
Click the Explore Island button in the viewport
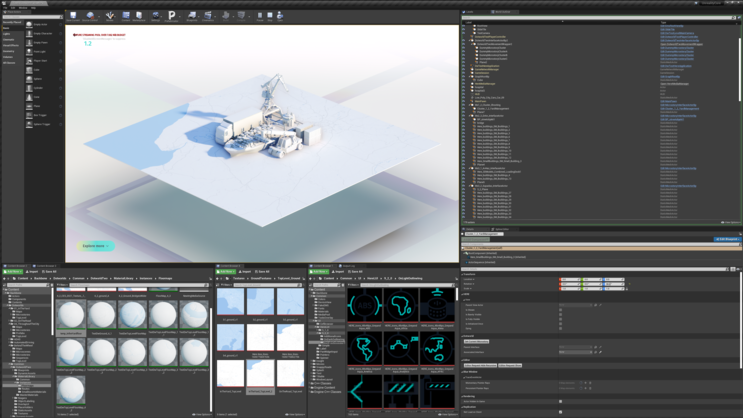tap(97, 246)
